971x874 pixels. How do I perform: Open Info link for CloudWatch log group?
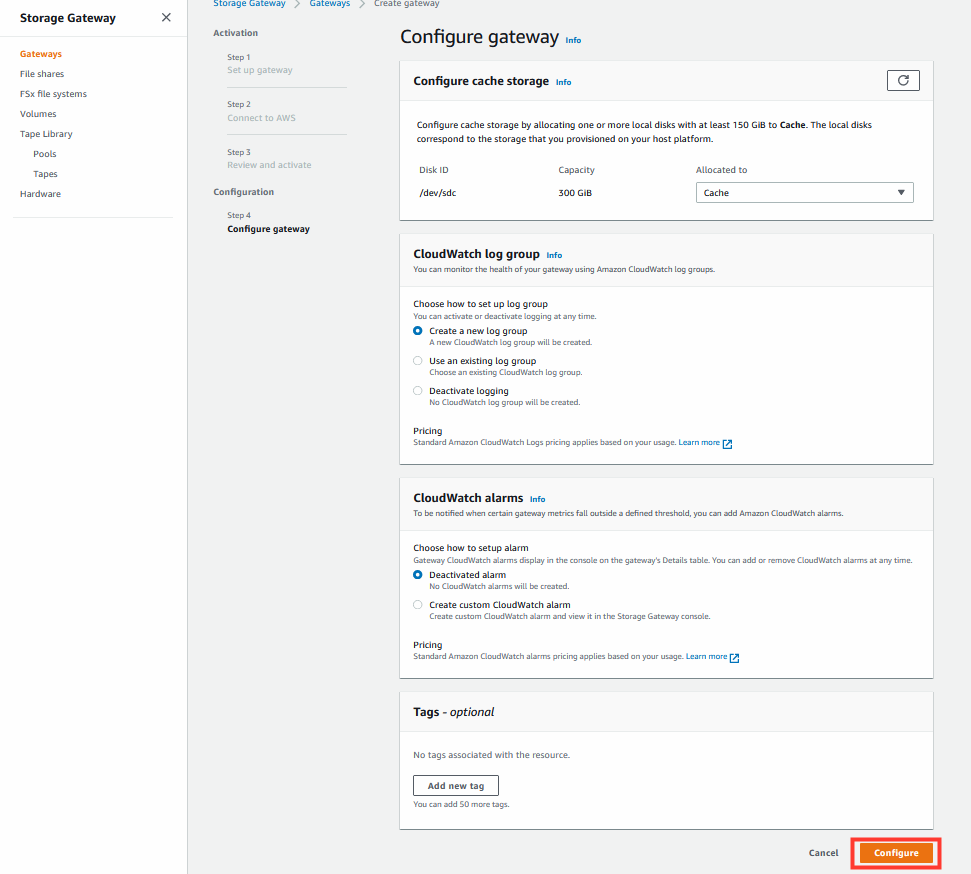pos(554,255)
